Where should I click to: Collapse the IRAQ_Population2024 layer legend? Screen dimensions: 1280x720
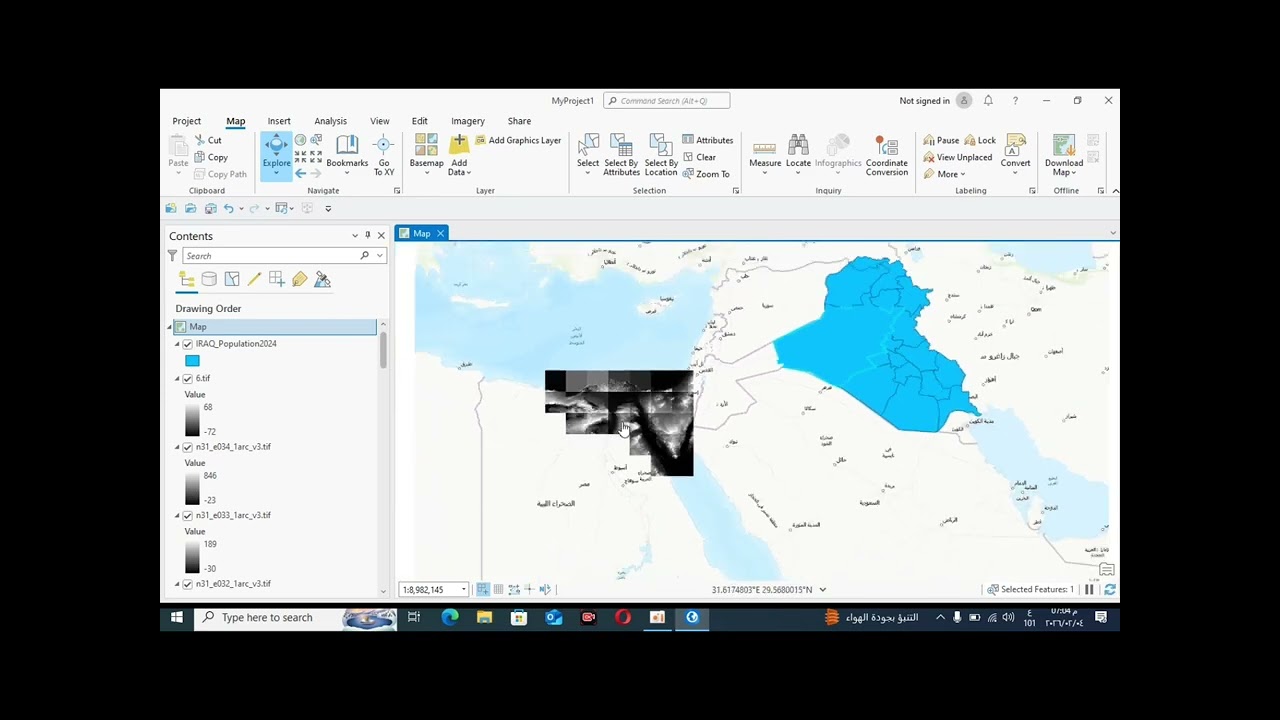(177, 344)
